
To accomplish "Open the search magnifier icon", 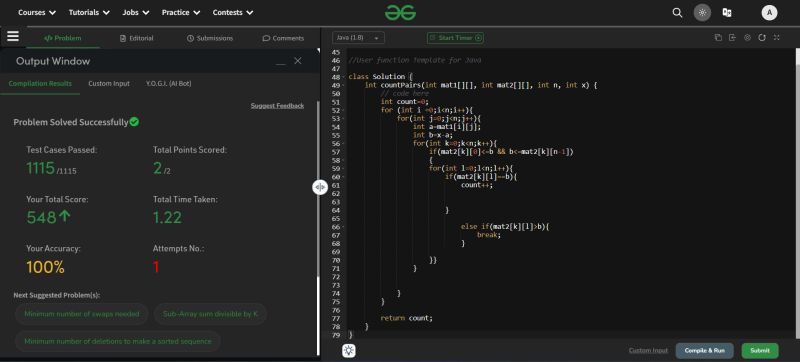I will coord(677,13).
